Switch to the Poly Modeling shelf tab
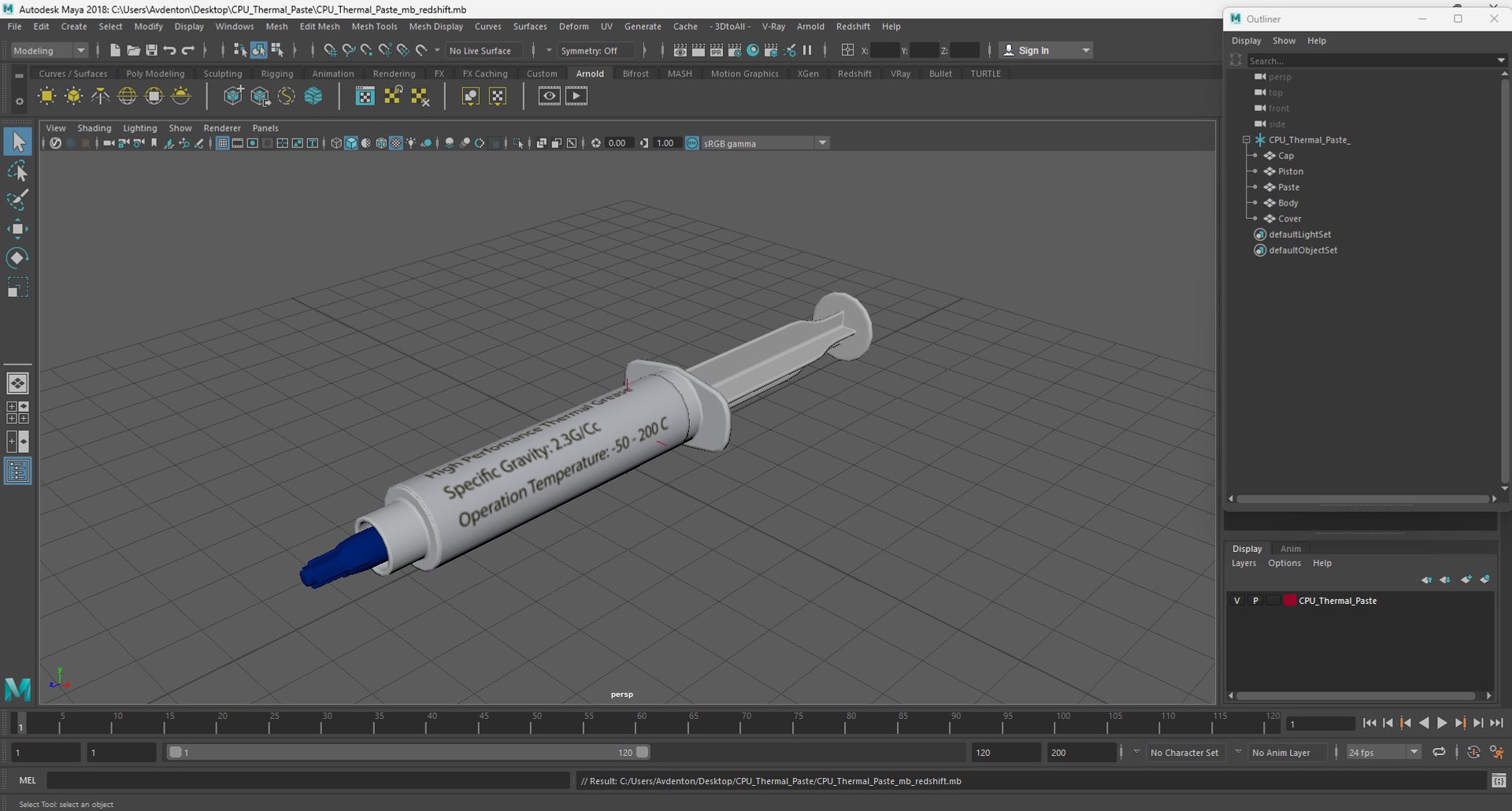 155,74
